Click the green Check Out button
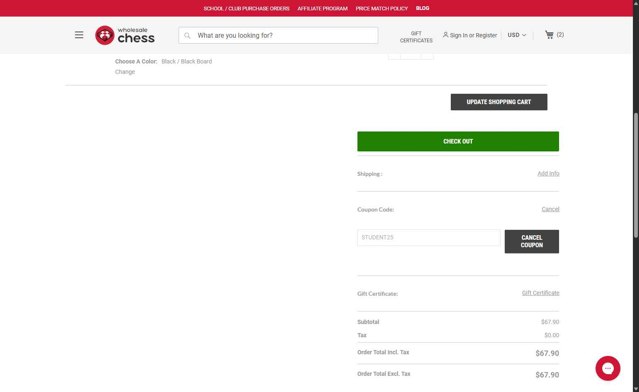 pyautogui.click(x=458, y=141)
